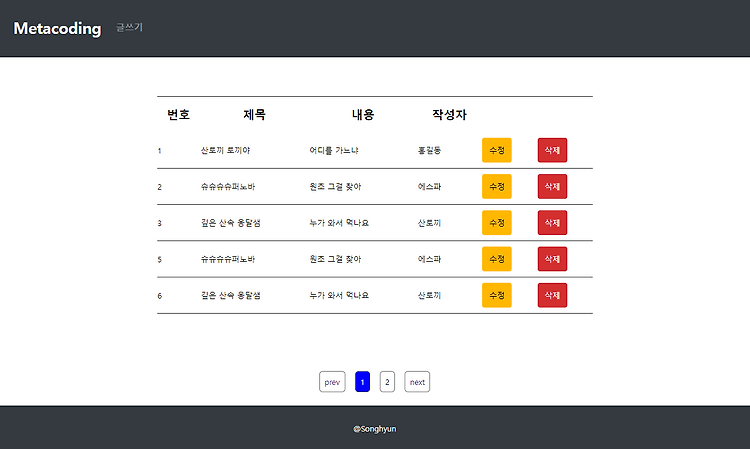Click the number 6 cell in table
750x449 pixels.
tap(159, 296)
